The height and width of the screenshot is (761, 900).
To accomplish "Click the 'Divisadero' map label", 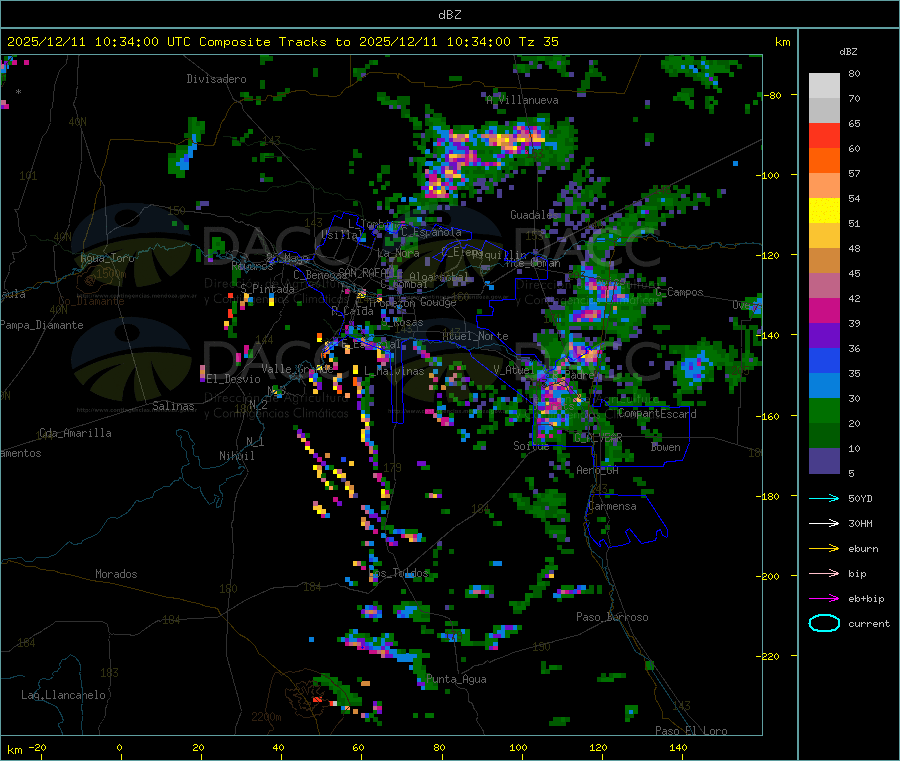I will pos(216,79).
